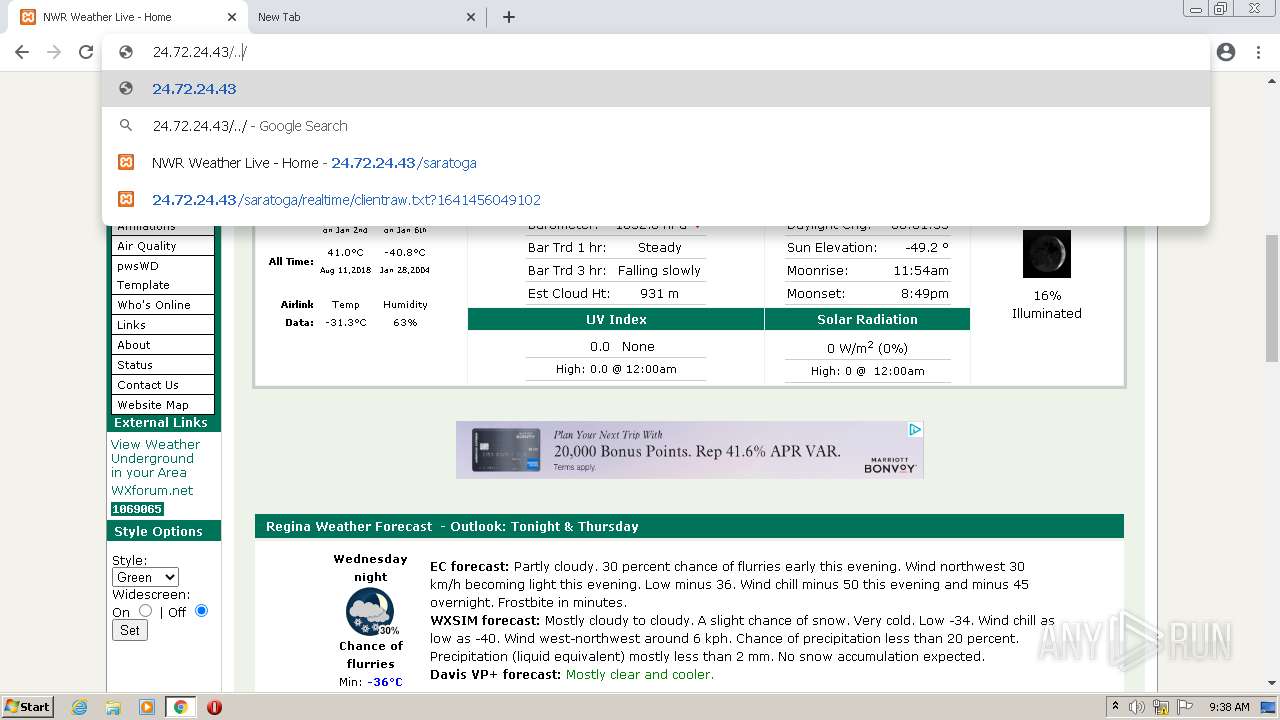Click the Chance of flurries forecast icon
Image resolution: width=1280 pixels, height=720 pixels.
(370, 612)
